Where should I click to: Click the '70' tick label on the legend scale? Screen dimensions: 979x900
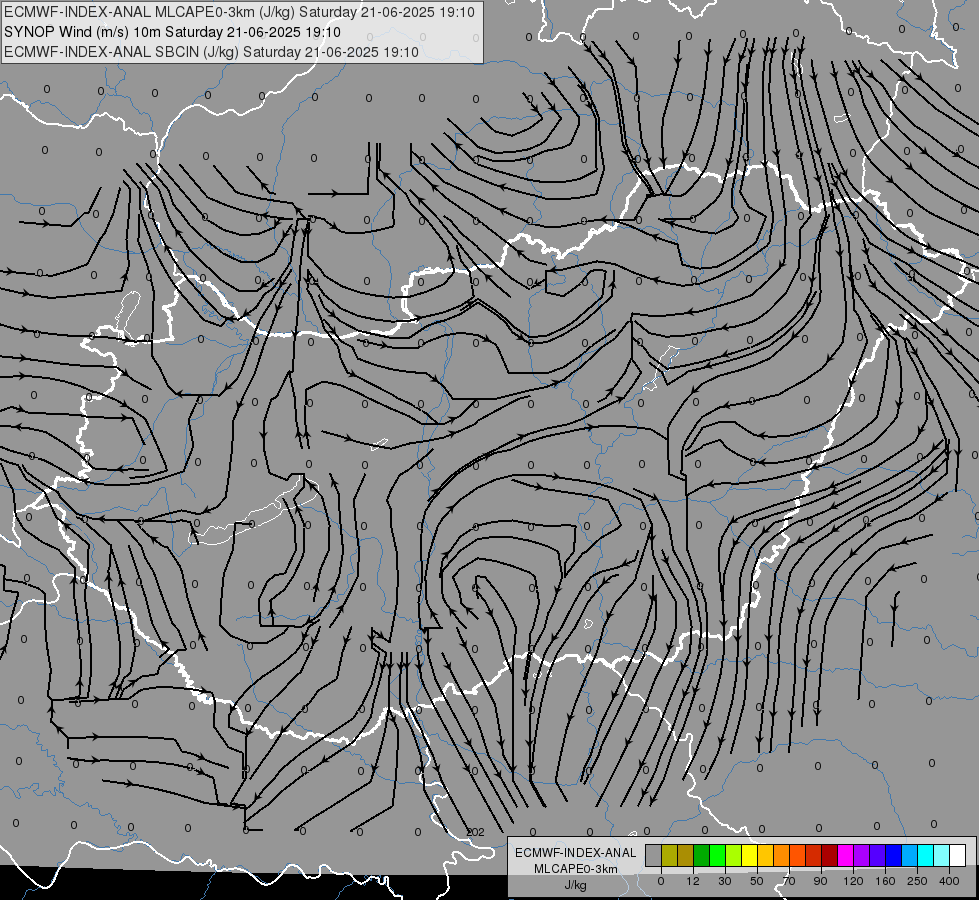click(789, 881)
